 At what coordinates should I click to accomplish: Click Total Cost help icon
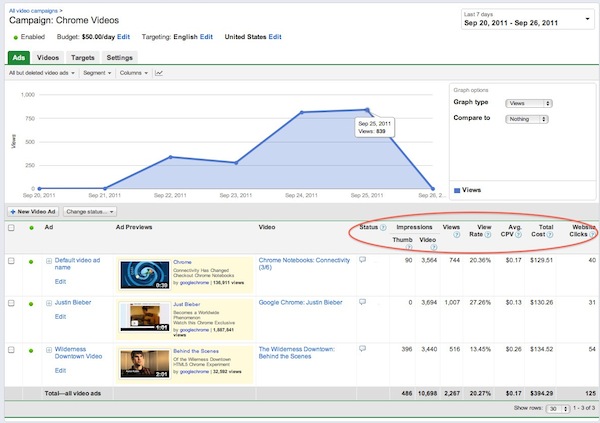(550, 235)
